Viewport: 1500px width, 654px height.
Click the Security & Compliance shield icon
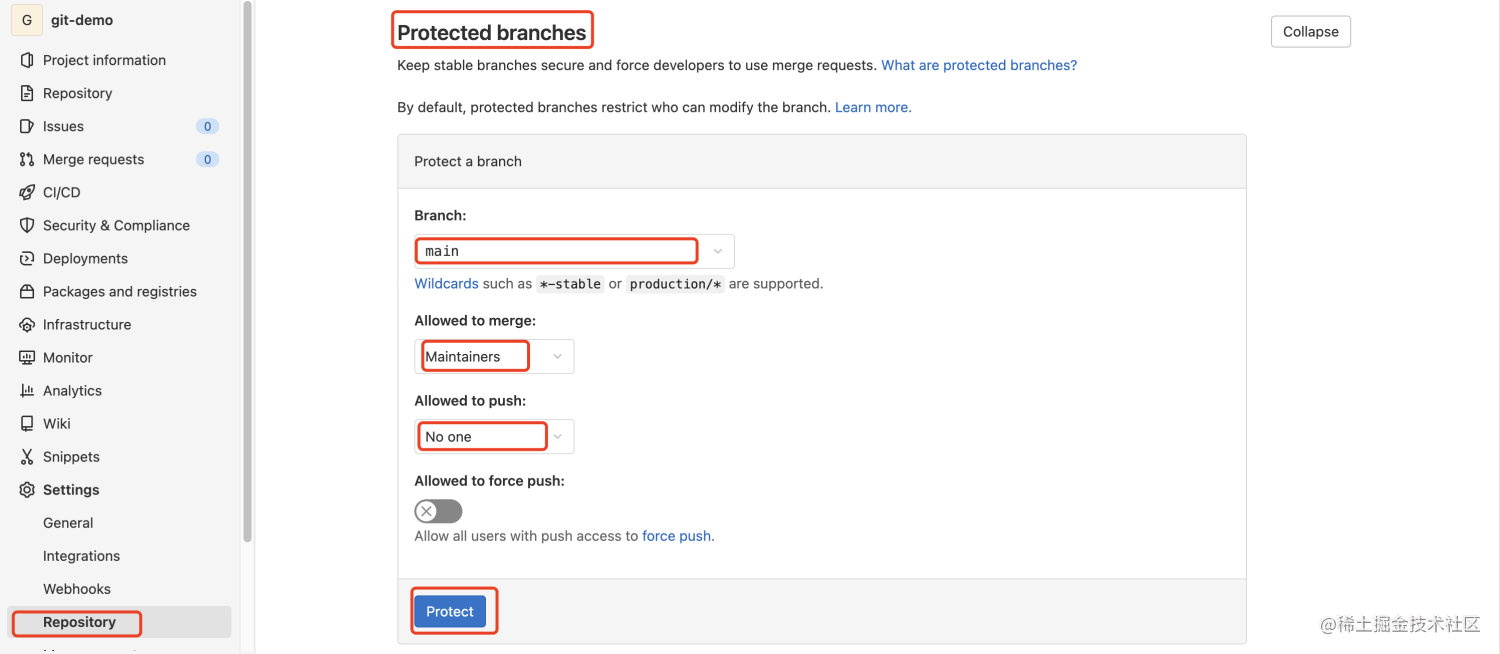tap(27, 225)
